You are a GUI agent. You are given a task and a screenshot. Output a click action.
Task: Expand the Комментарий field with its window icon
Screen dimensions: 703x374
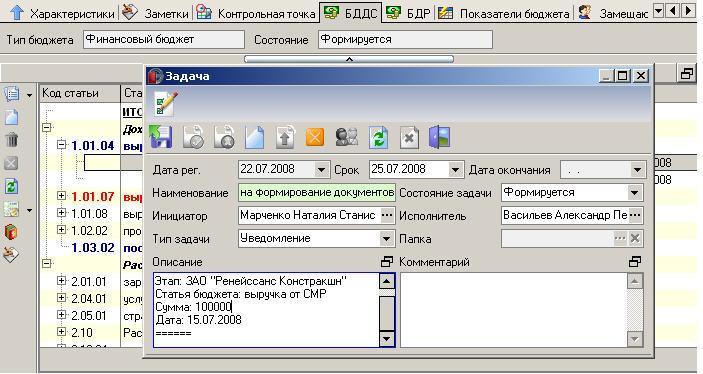coord(635,261)
